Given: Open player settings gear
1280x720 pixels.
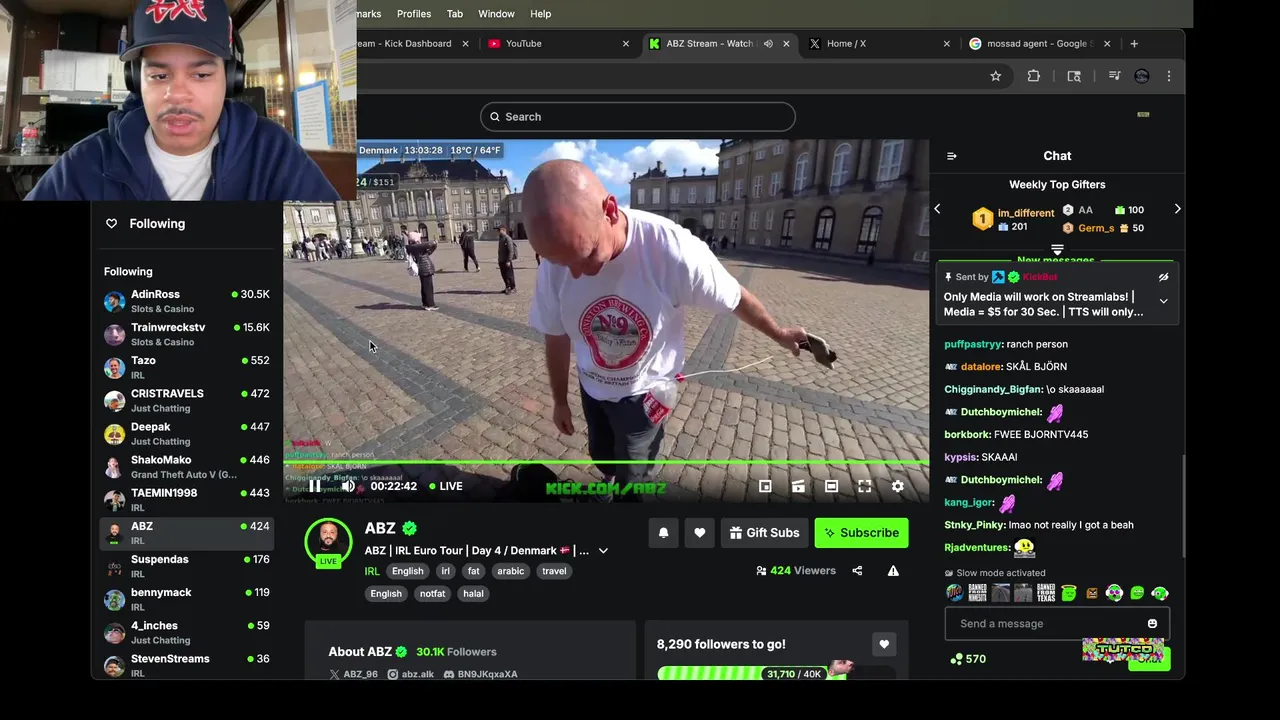Looking at the screenshot, I should [x=898, y=486].
